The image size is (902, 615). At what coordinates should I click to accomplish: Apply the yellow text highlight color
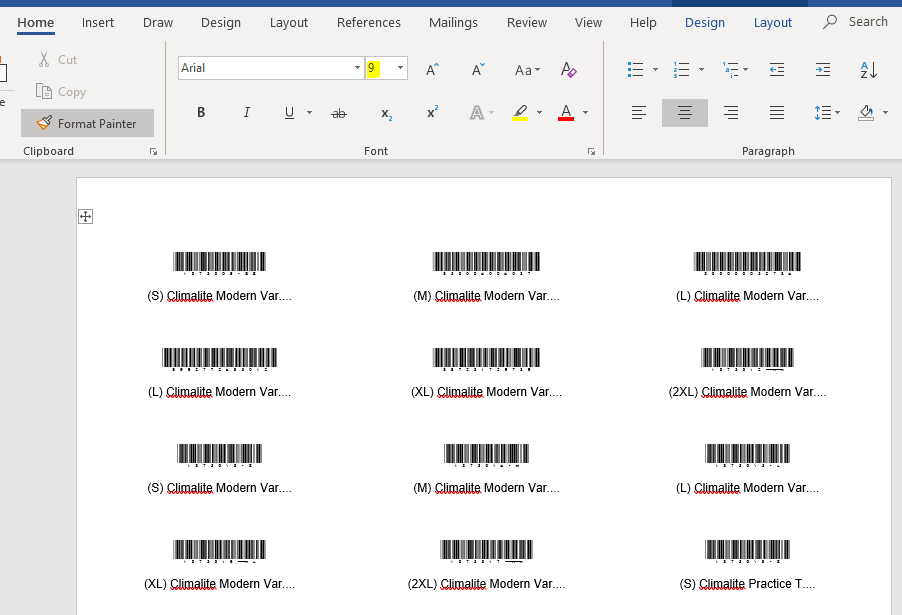pyautogui.click(x=519, y=113)
